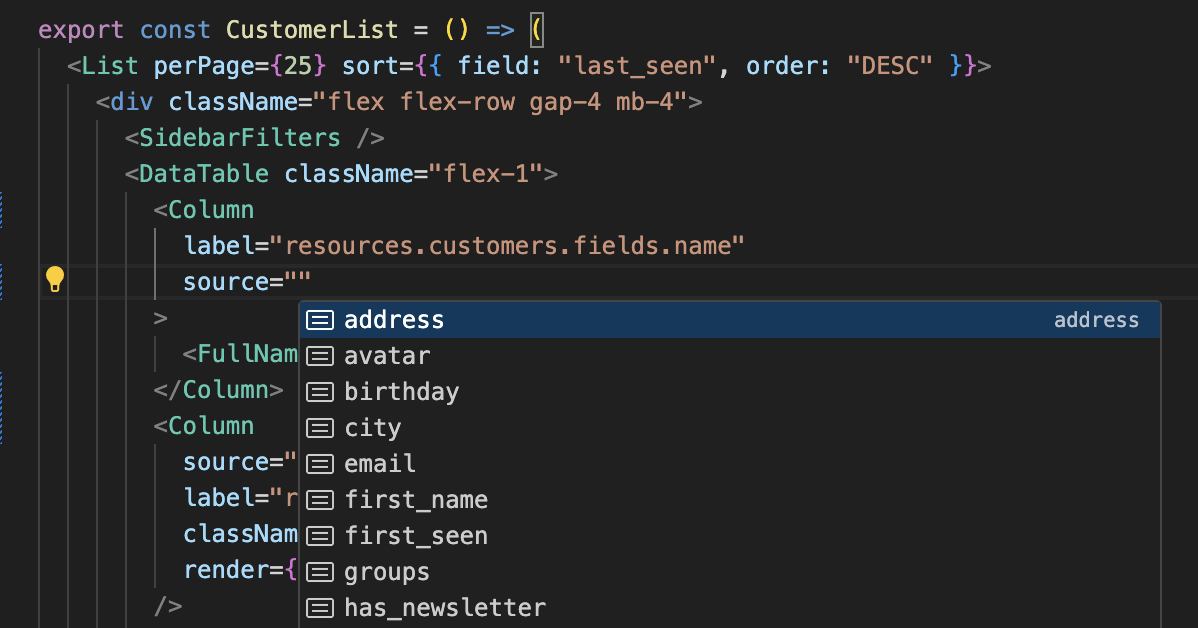1198x628 pixels.
Task: Click the quick fix lightbulb icon
Action: click(x=55, y=281)
